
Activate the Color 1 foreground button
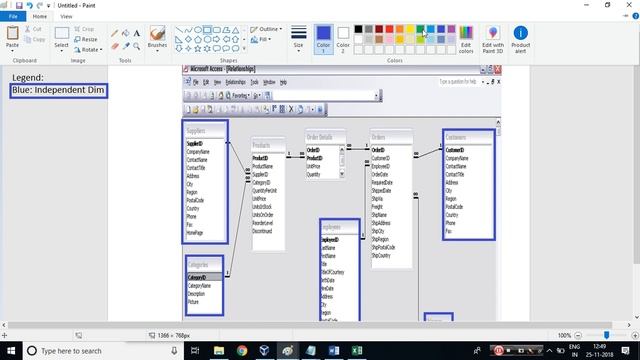(x=323, y=40)
